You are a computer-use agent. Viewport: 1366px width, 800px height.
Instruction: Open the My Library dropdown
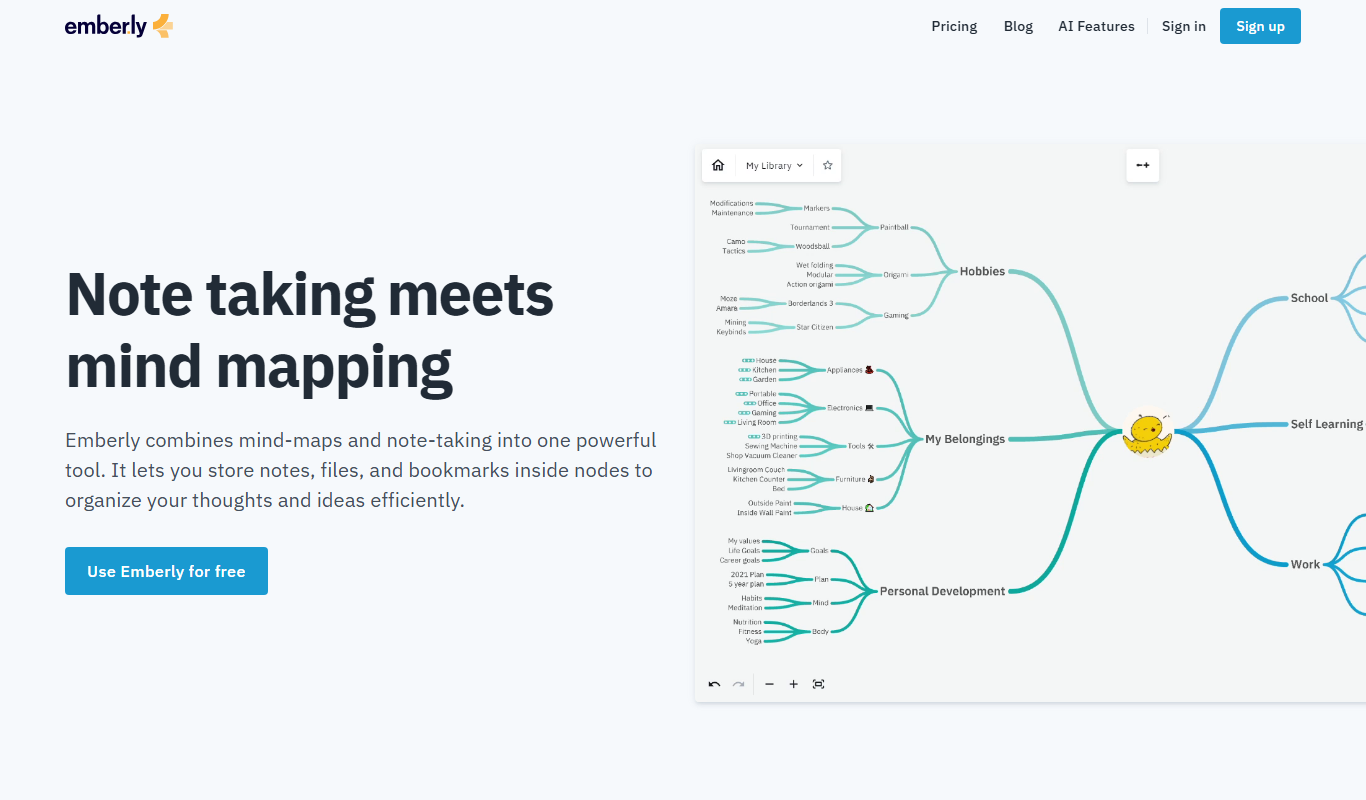pos(774,166)
